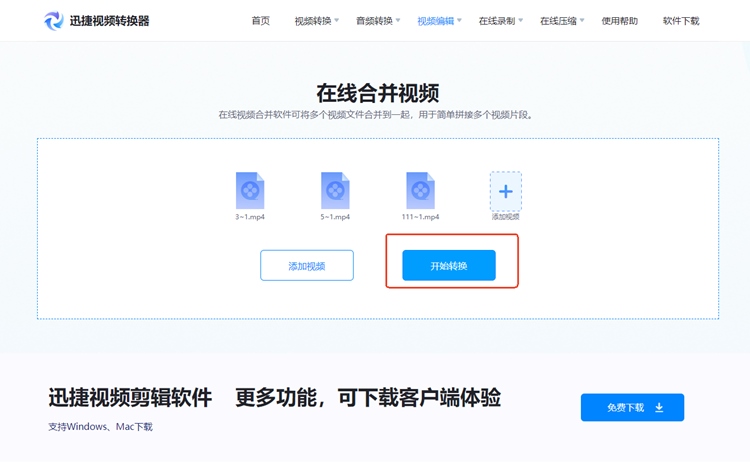Image resolution: width=750 pixels, height=466 pixels.
Task: Click the 添加视频 outlined button
Action: pyautogui.click(x=307, y=265)
